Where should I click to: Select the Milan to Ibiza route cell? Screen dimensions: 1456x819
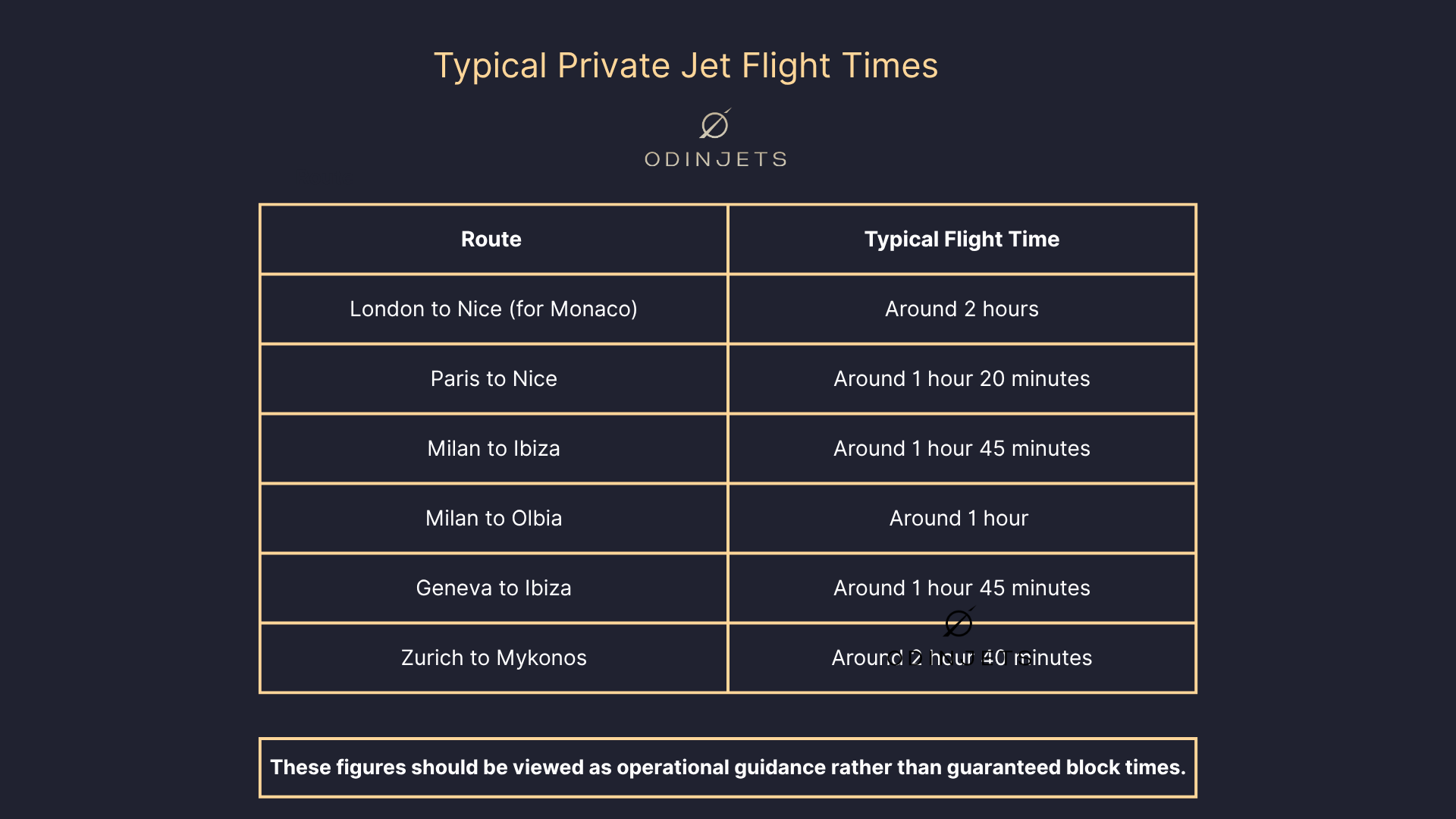tap(494, 448)
